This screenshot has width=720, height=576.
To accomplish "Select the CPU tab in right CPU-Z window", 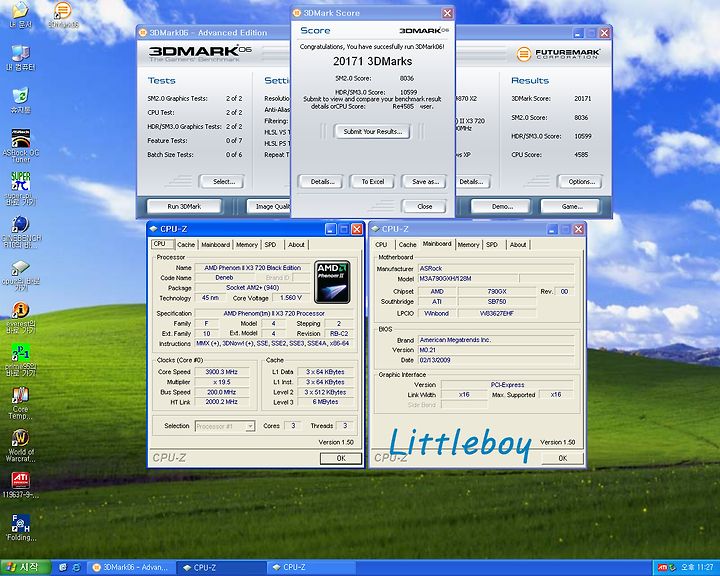I will point(381,245).
